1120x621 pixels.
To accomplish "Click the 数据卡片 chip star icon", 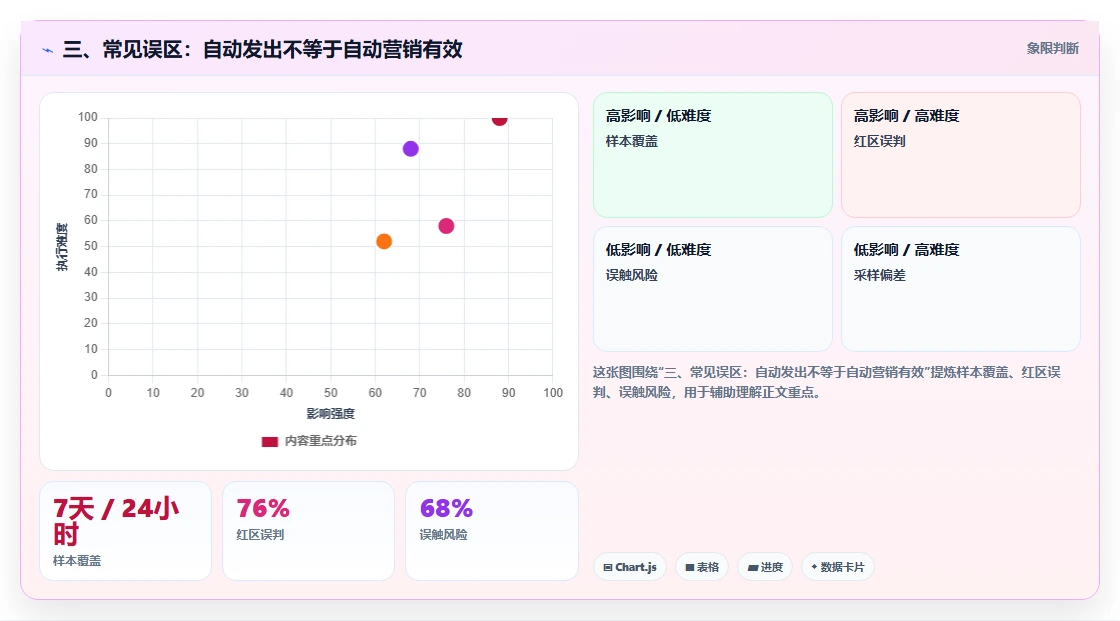I will coord(814,567).
